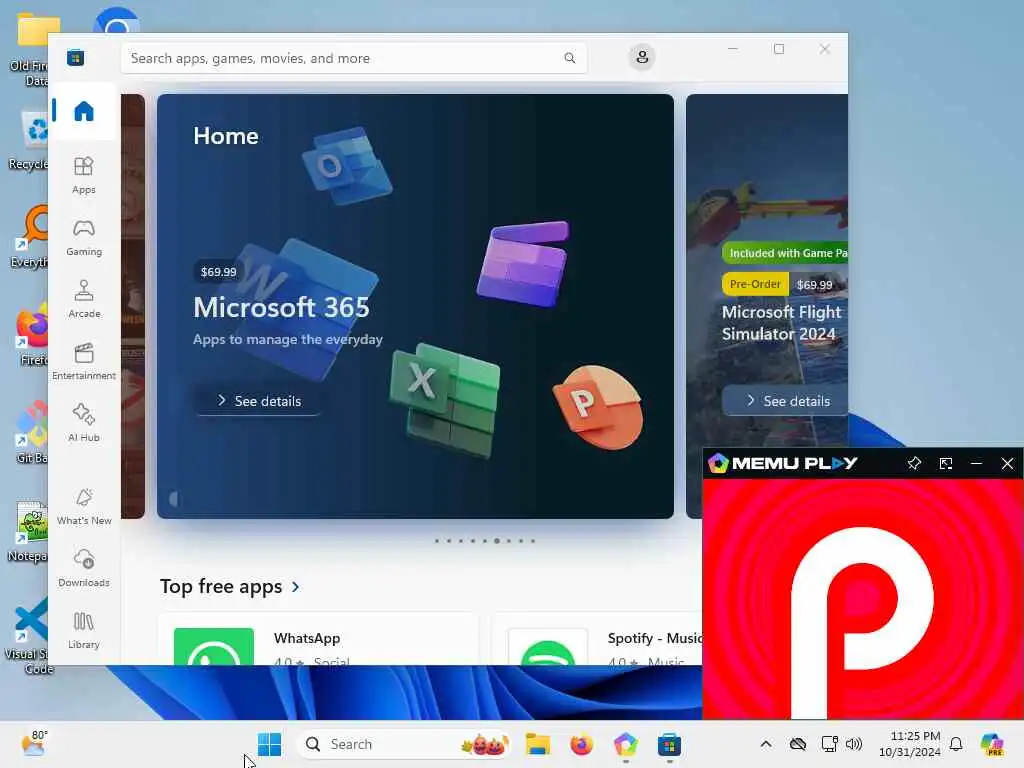Click the taskbar Search box
This screenshot has width=1024, height=768.
(x=403, y=744)
